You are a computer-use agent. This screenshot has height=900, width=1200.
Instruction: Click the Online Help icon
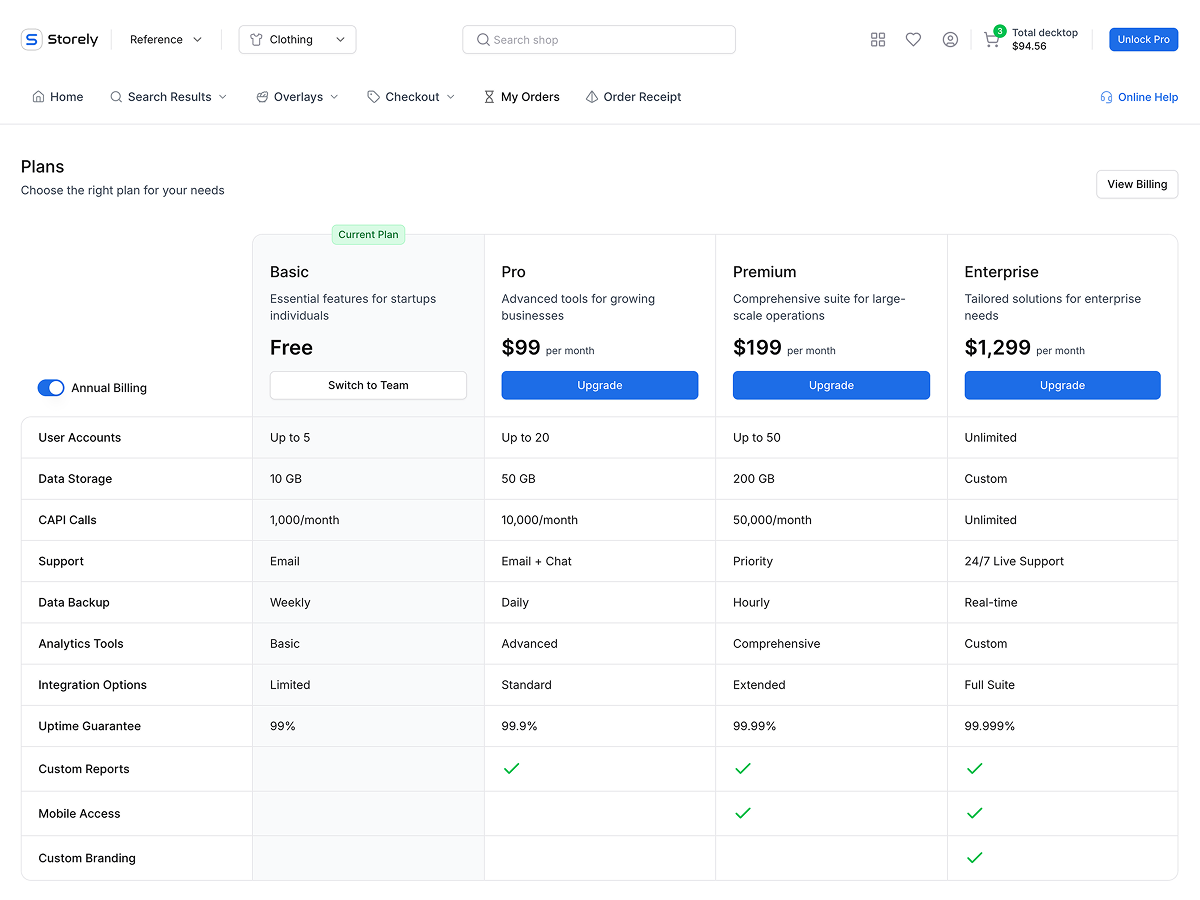(x=1106, y=96)
